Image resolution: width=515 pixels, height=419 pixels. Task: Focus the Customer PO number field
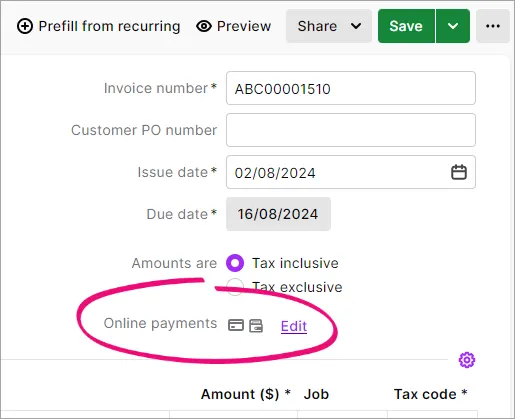[351, 130]
